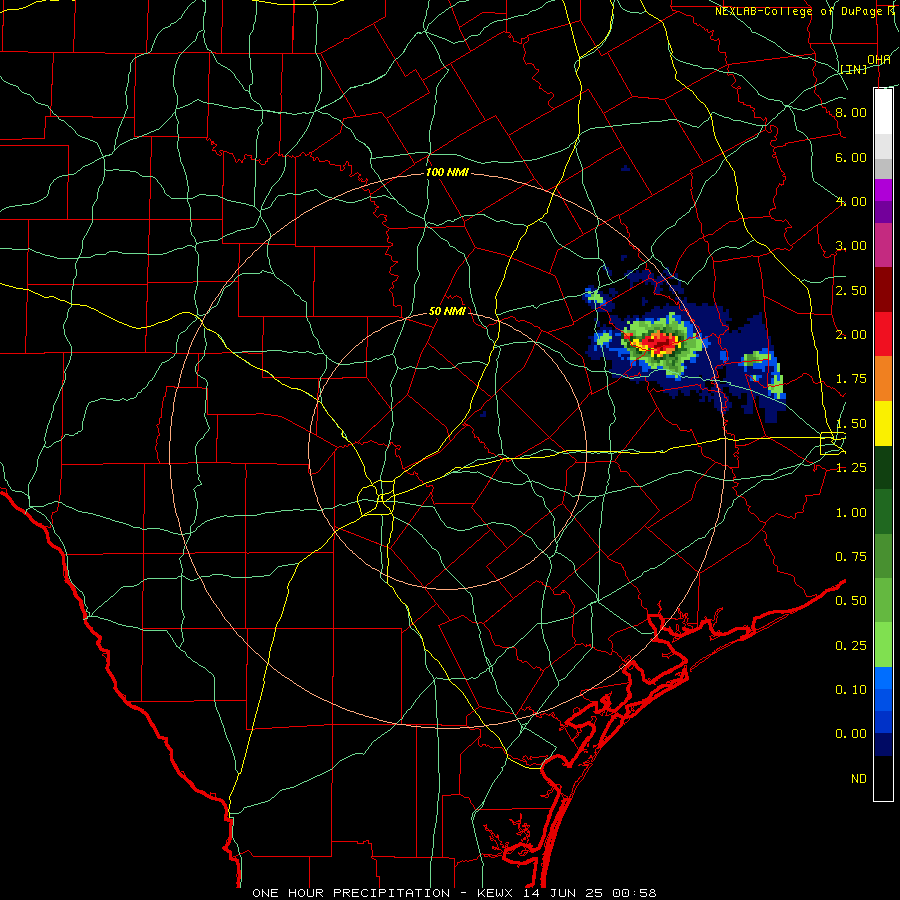Click the 1.25 legend value

click(851, 468)
